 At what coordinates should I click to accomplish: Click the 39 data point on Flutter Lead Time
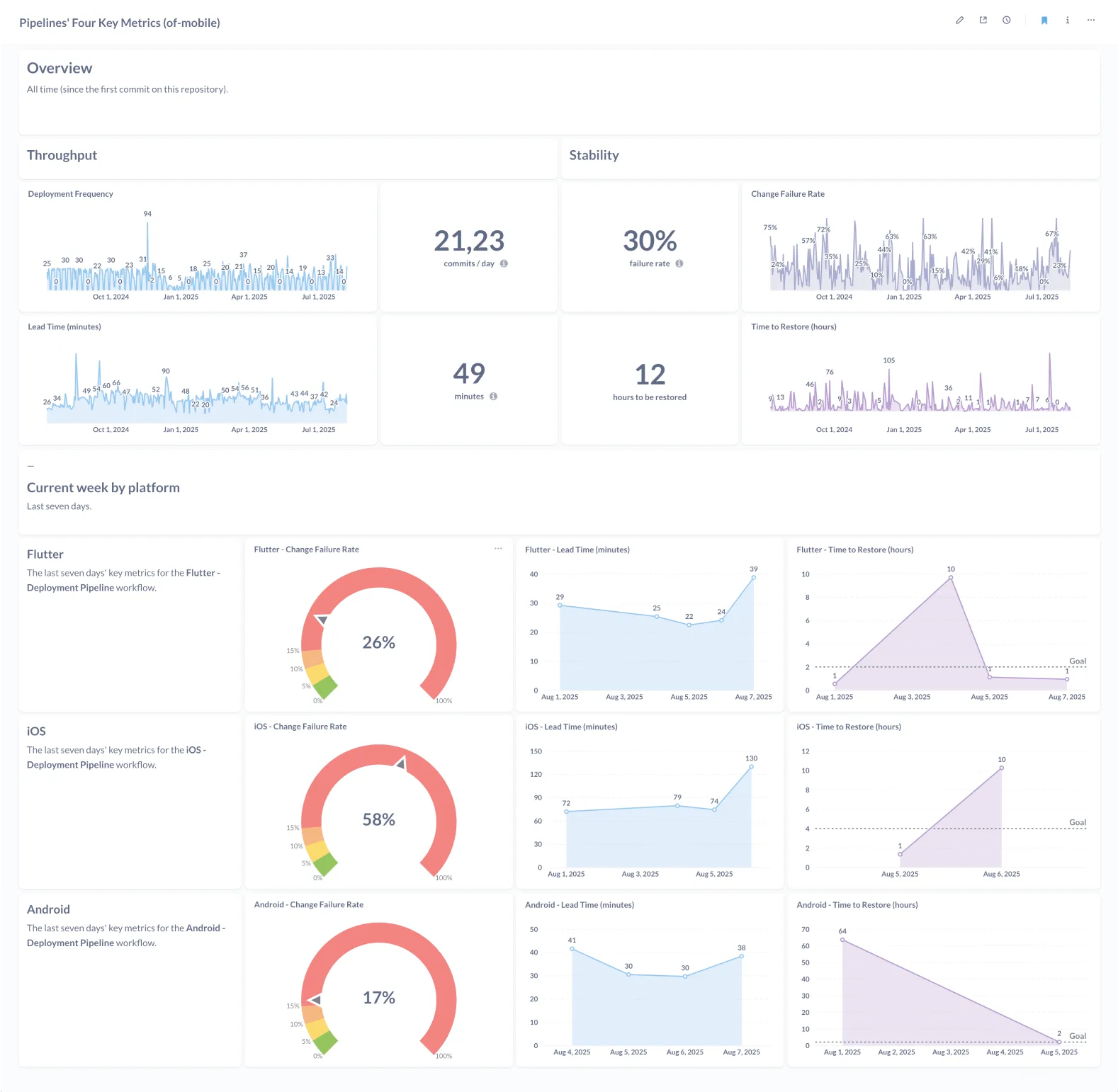click(x=753, y=578)
